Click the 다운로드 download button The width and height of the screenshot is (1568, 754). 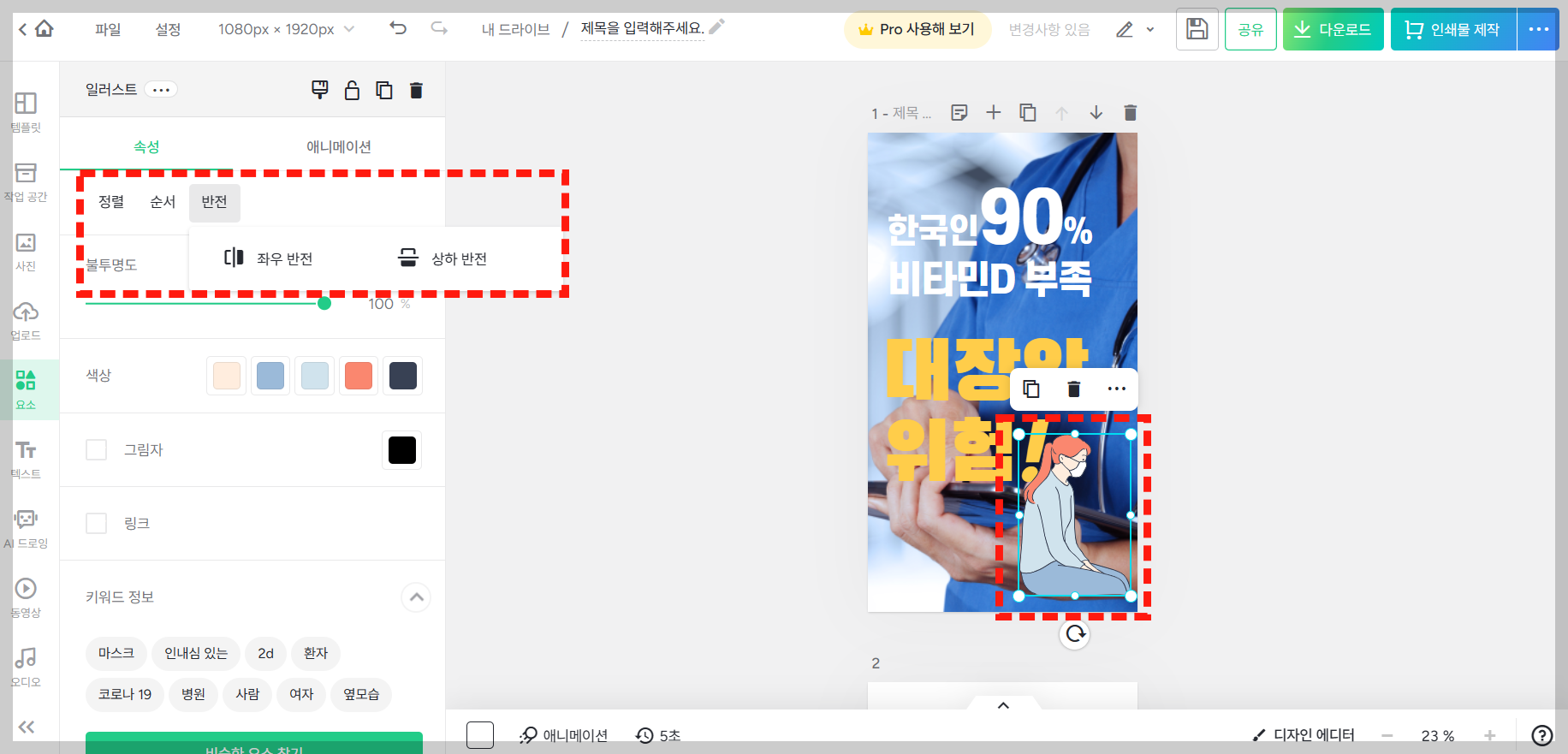tap(1333, 29)
